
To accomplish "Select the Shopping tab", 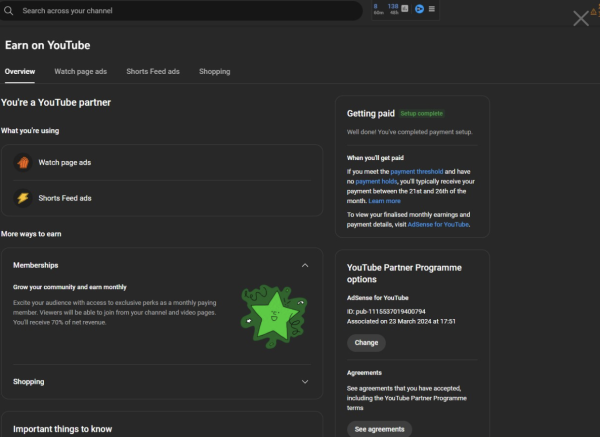I will pyautogui.click(x=214, y=72).
